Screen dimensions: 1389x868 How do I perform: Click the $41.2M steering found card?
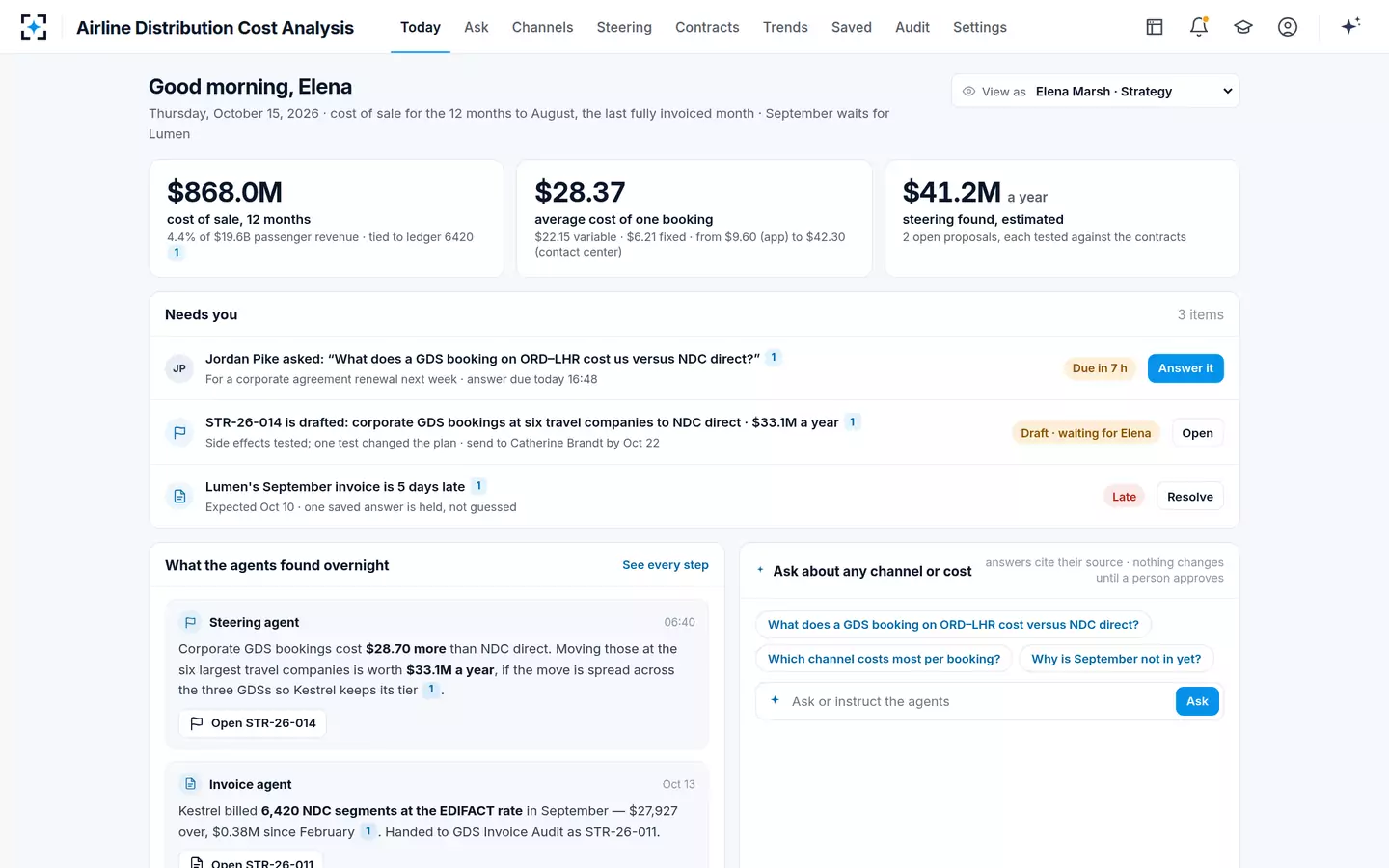click(1062, 218)
